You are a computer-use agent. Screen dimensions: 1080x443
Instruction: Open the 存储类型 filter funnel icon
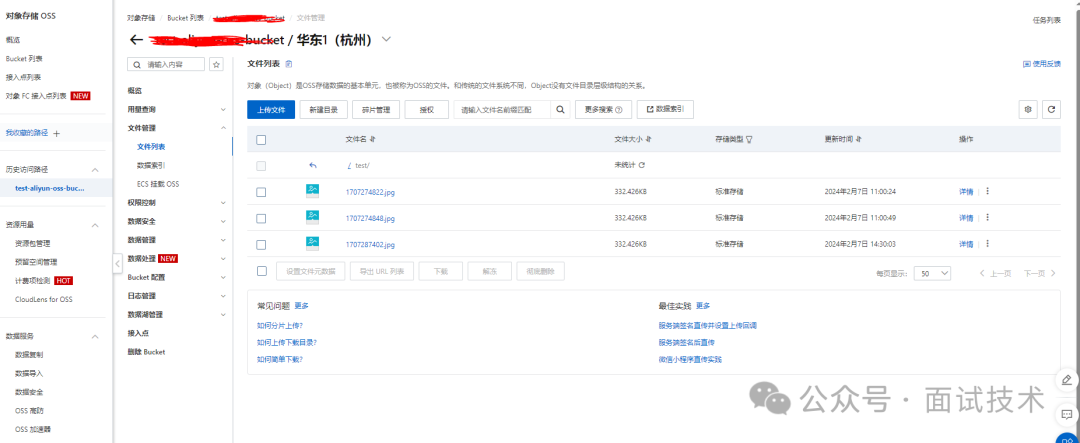(x=749, y=139)
